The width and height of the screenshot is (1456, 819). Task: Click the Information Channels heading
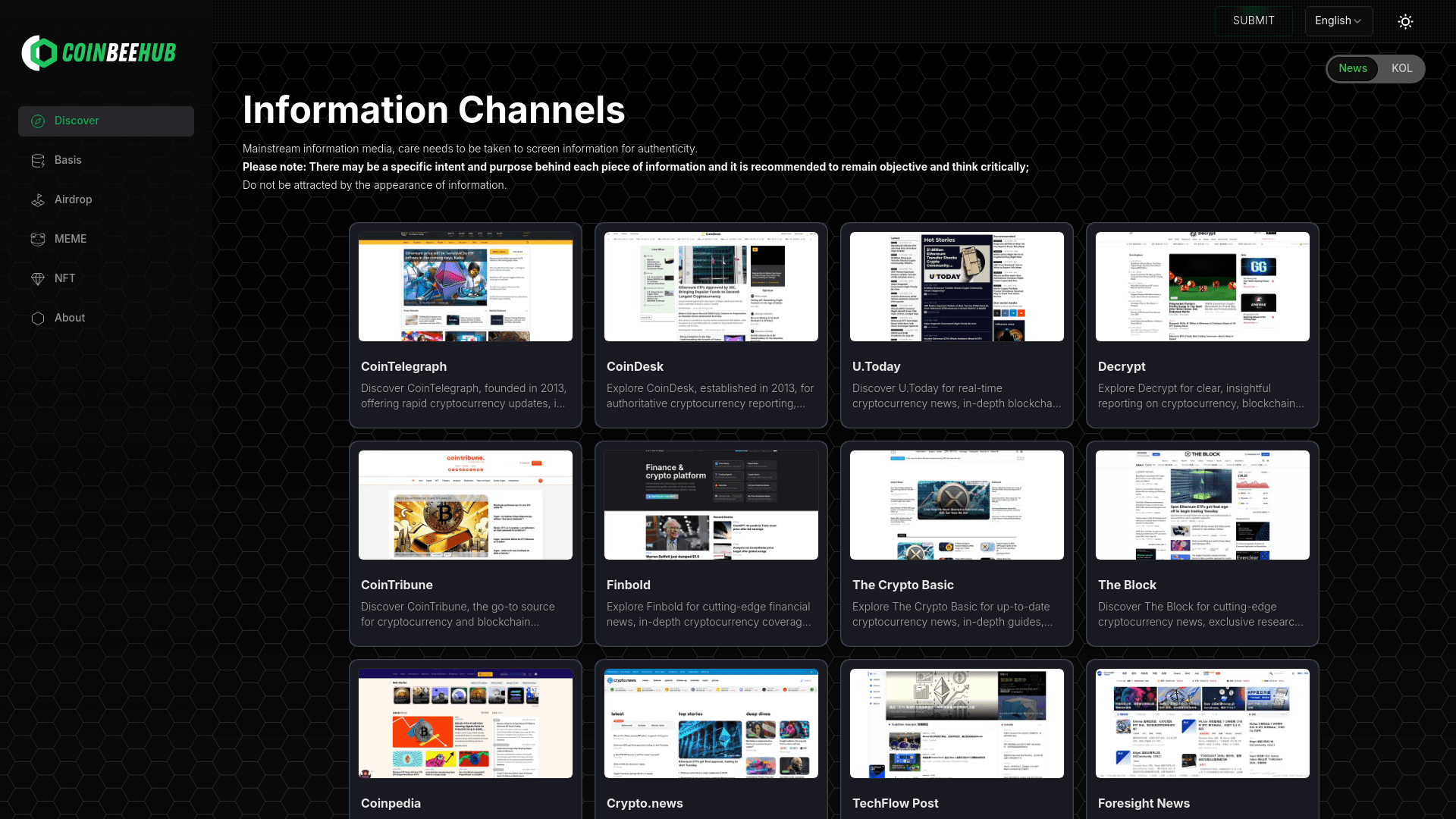(434, 110)
